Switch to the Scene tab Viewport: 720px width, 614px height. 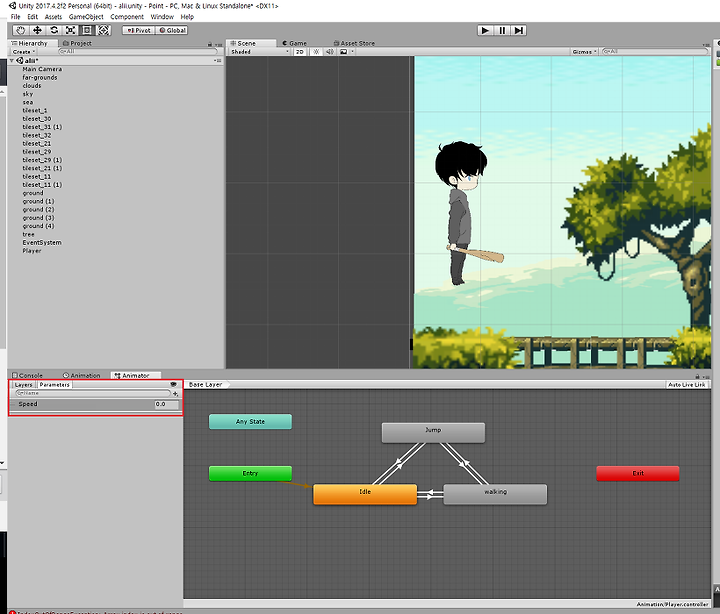coord(247,43)
